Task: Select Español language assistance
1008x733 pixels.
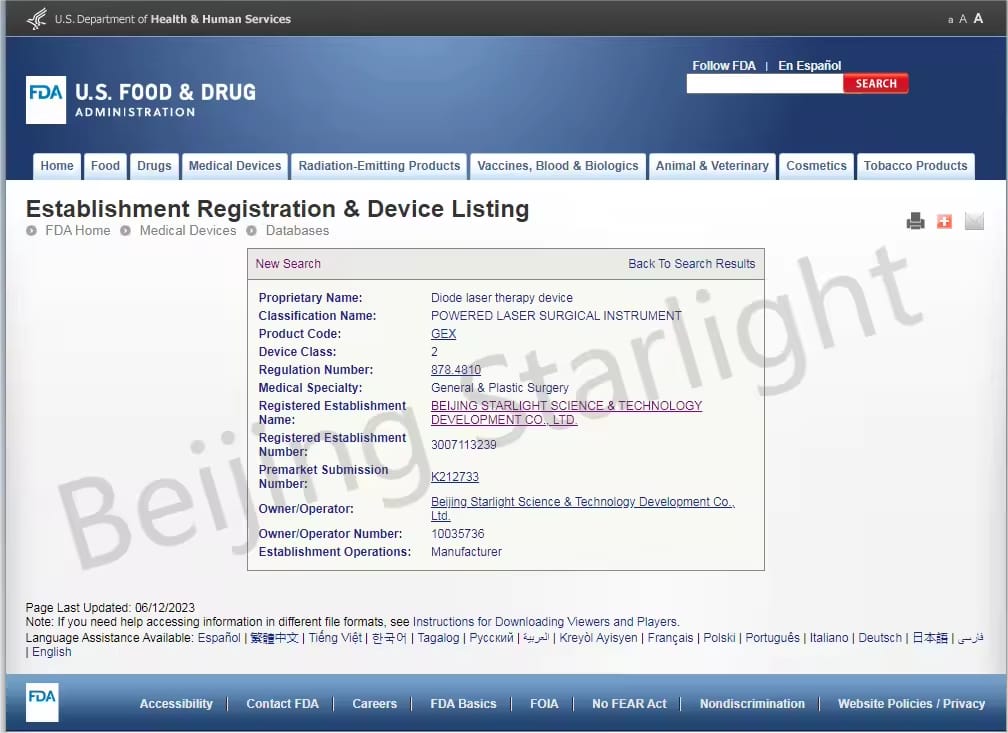Action: (219, 638)
